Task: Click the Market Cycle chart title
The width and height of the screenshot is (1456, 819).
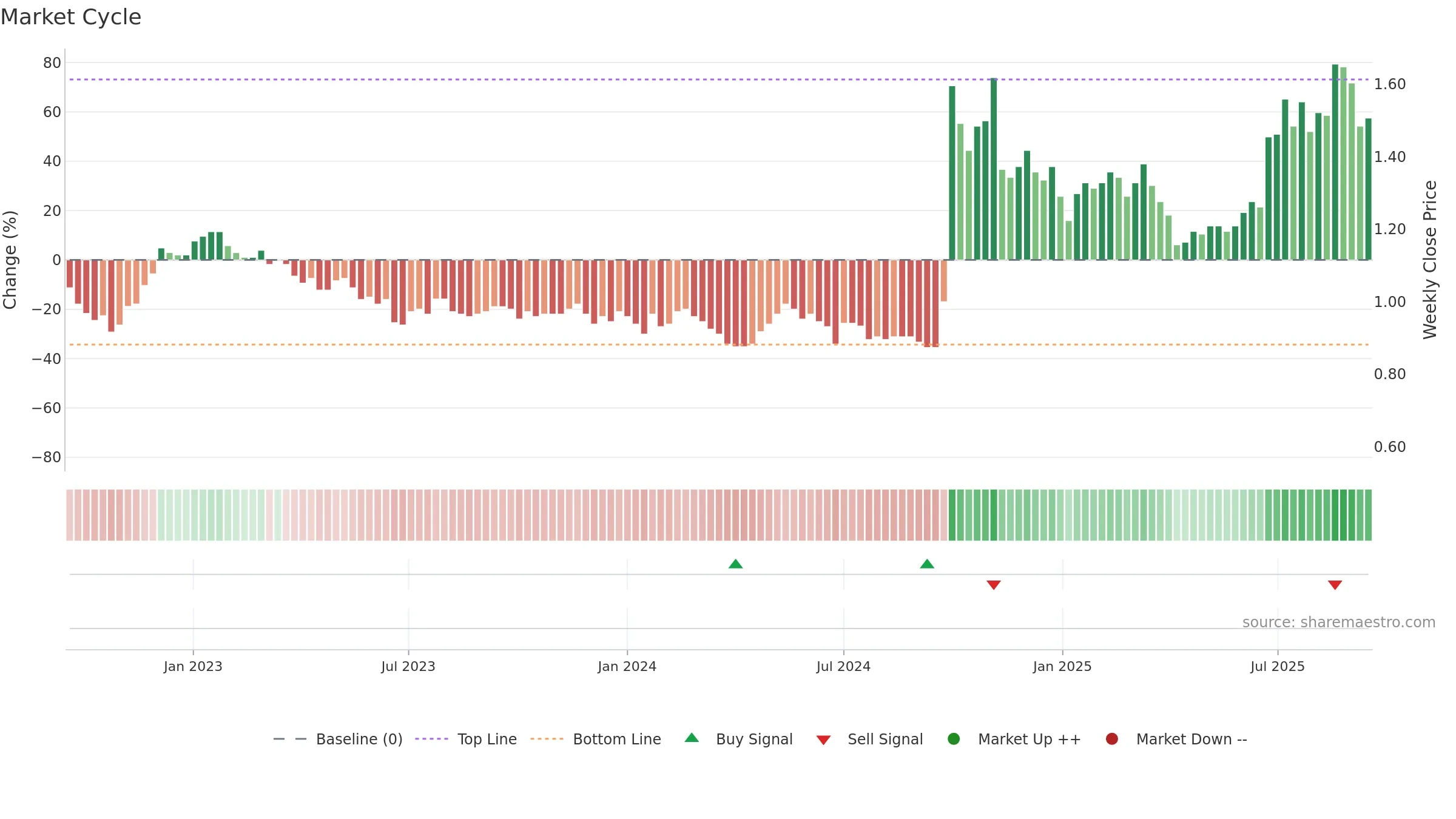Action: (x=71, y=17)
